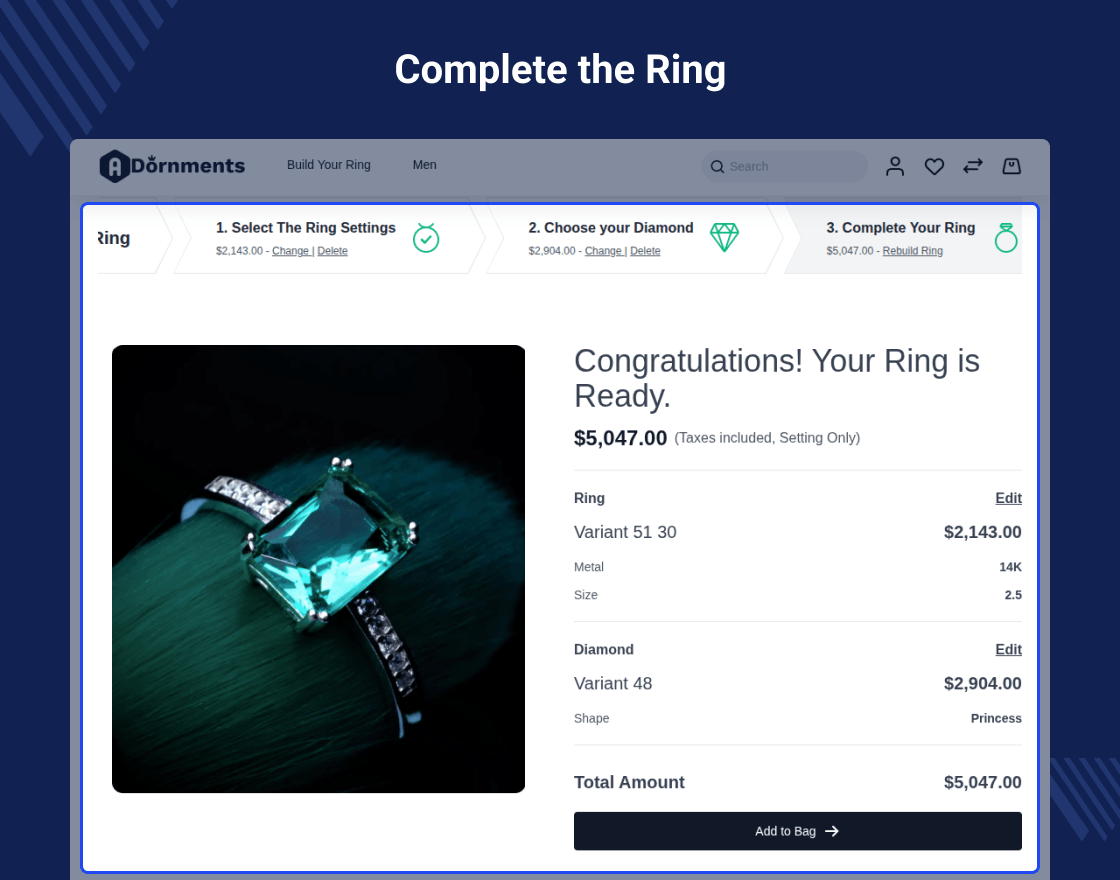The image size is (1120, 880).
Task: Click the emerald ring product image
Action: click(x=318, y=569)
